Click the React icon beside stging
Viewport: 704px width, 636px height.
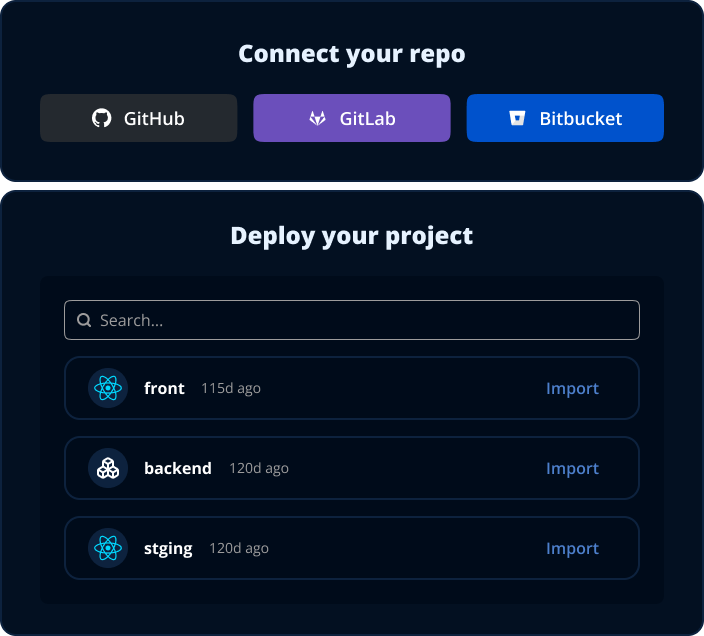click(108, 548)
